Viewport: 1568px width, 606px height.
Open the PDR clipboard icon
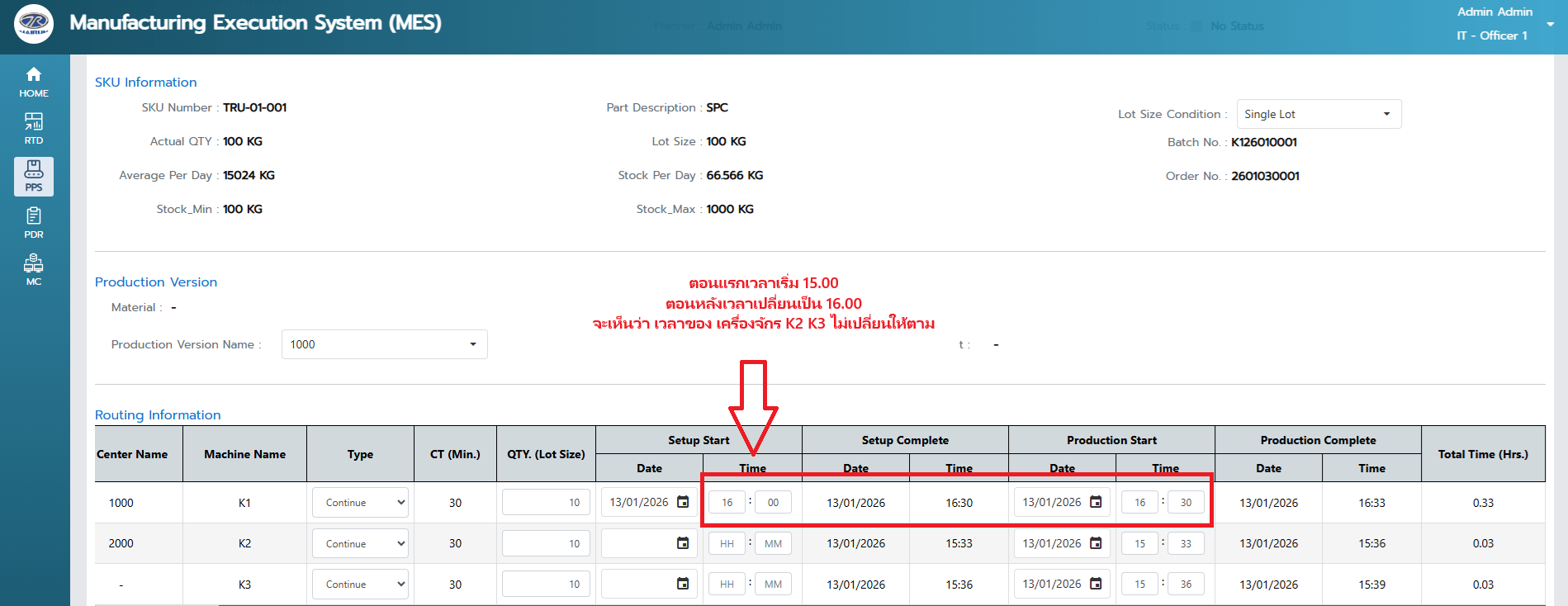34,223
